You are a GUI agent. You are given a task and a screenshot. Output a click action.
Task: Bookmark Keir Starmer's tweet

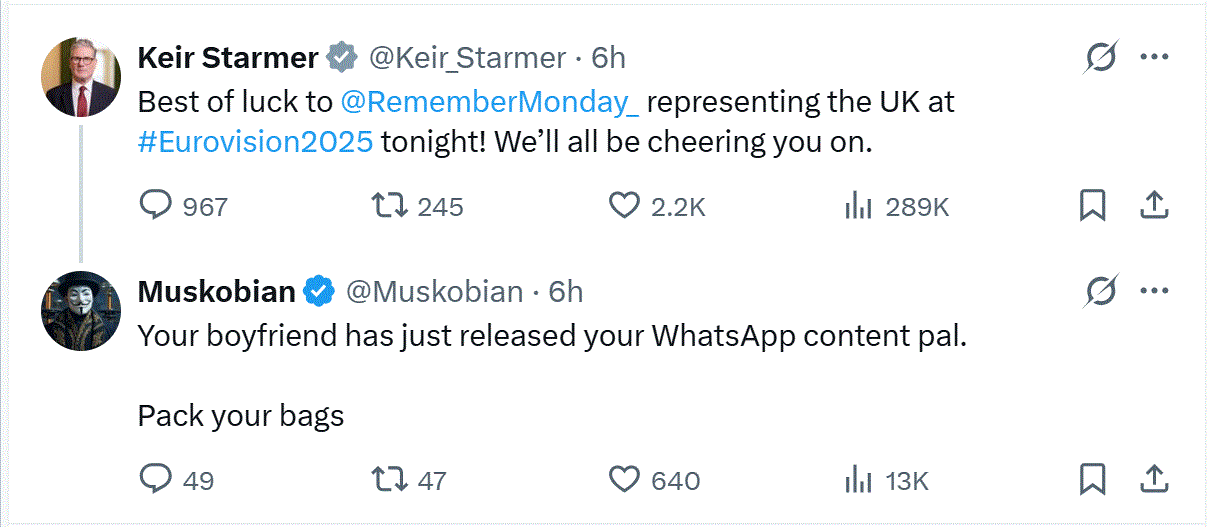(x=1092, y=206)
